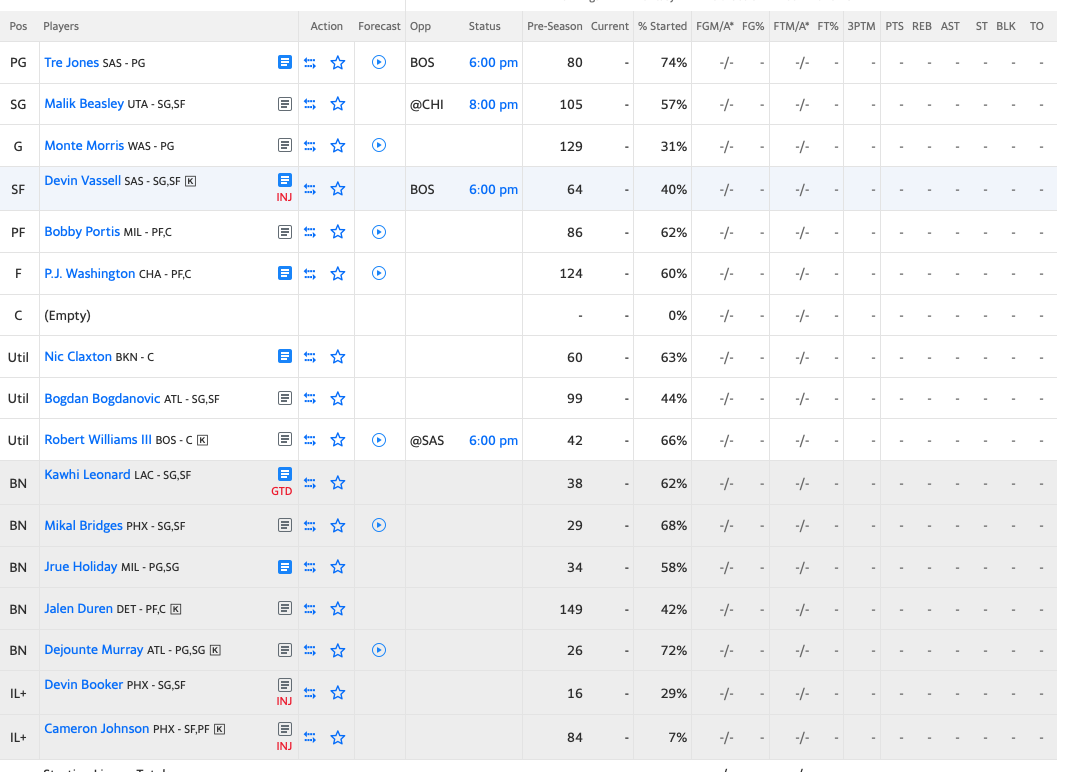Open the Bogdan Bogdanovic player link
This screenshot has width=1066, height=772.
(102, 398)
